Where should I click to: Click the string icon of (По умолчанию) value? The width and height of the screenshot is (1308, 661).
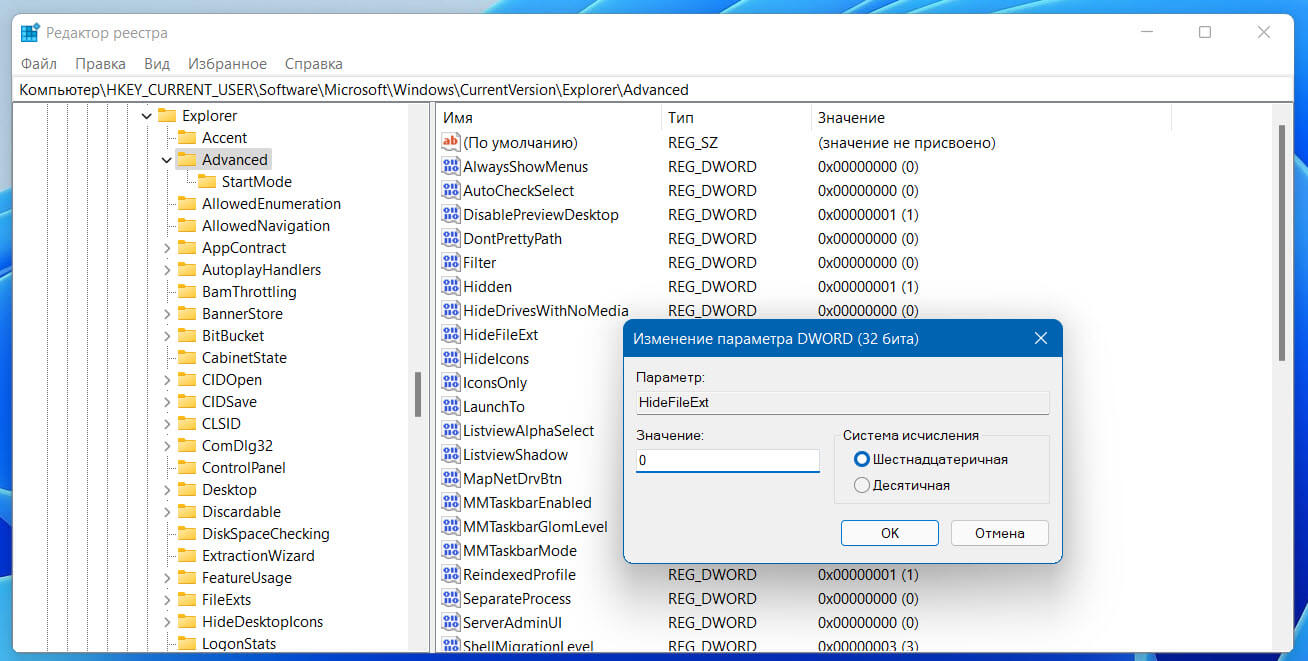451,143
